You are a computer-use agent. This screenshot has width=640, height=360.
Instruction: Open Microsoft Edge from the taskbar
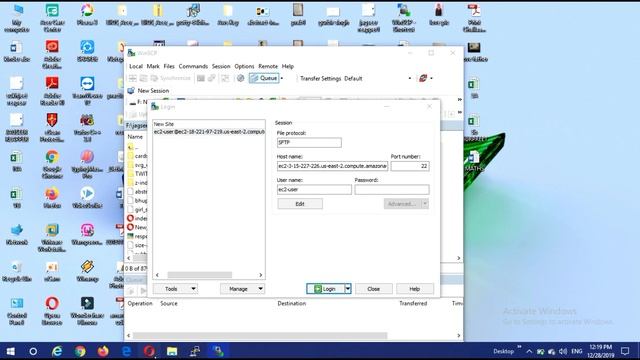click(x=126, y=351)
